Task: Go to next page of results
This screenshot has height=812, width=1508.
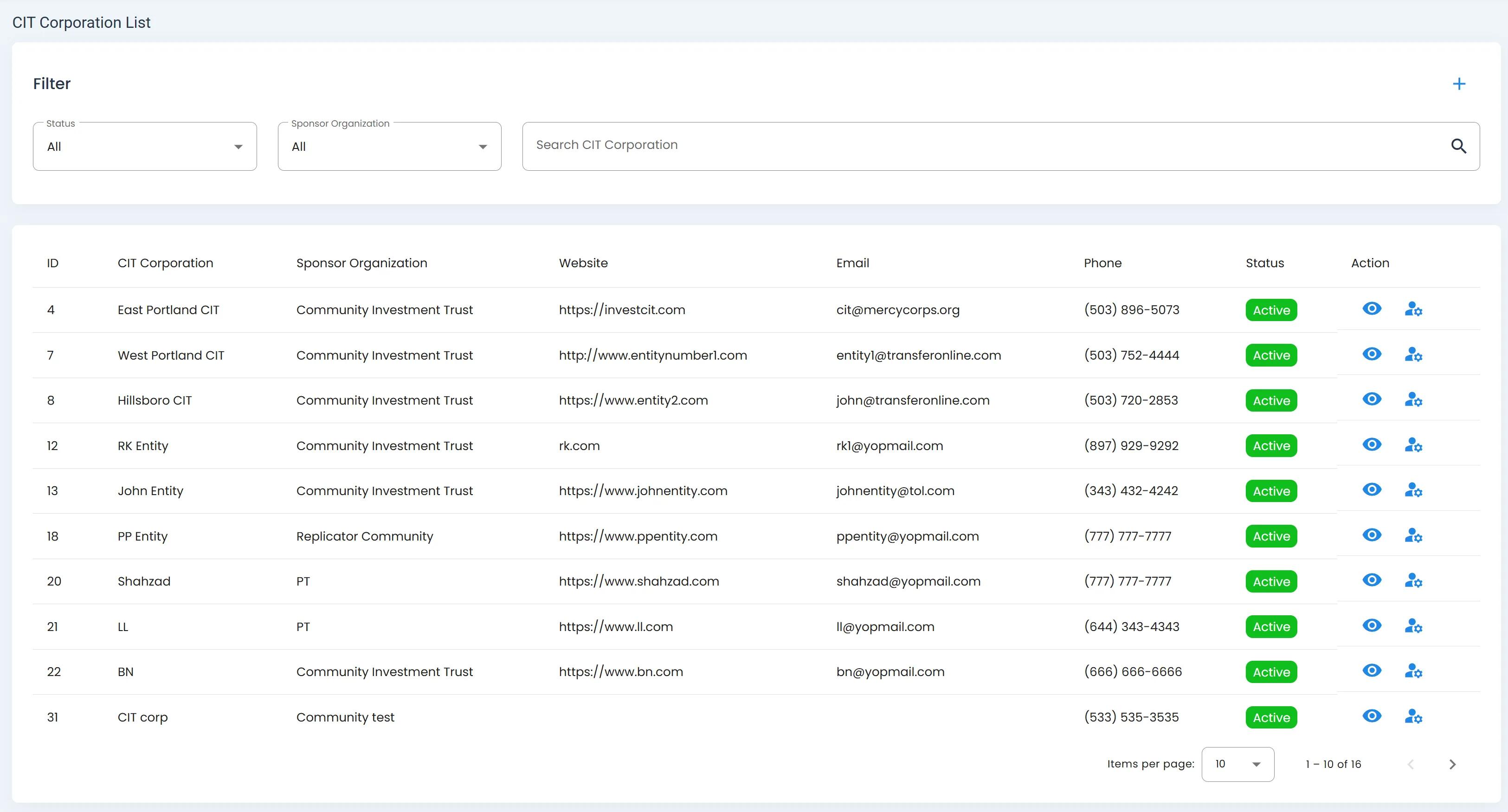Action: tap(1452, 764)
